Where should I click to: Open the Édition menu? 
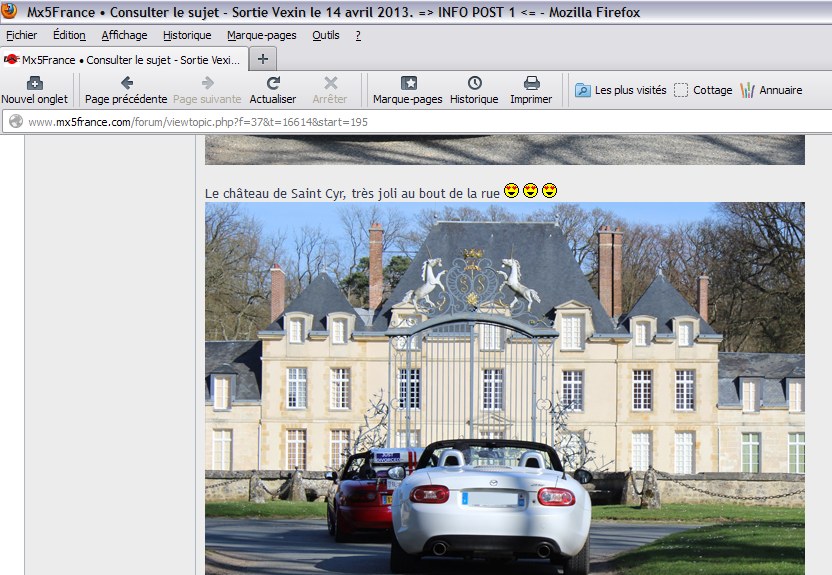tap(69, 35)
